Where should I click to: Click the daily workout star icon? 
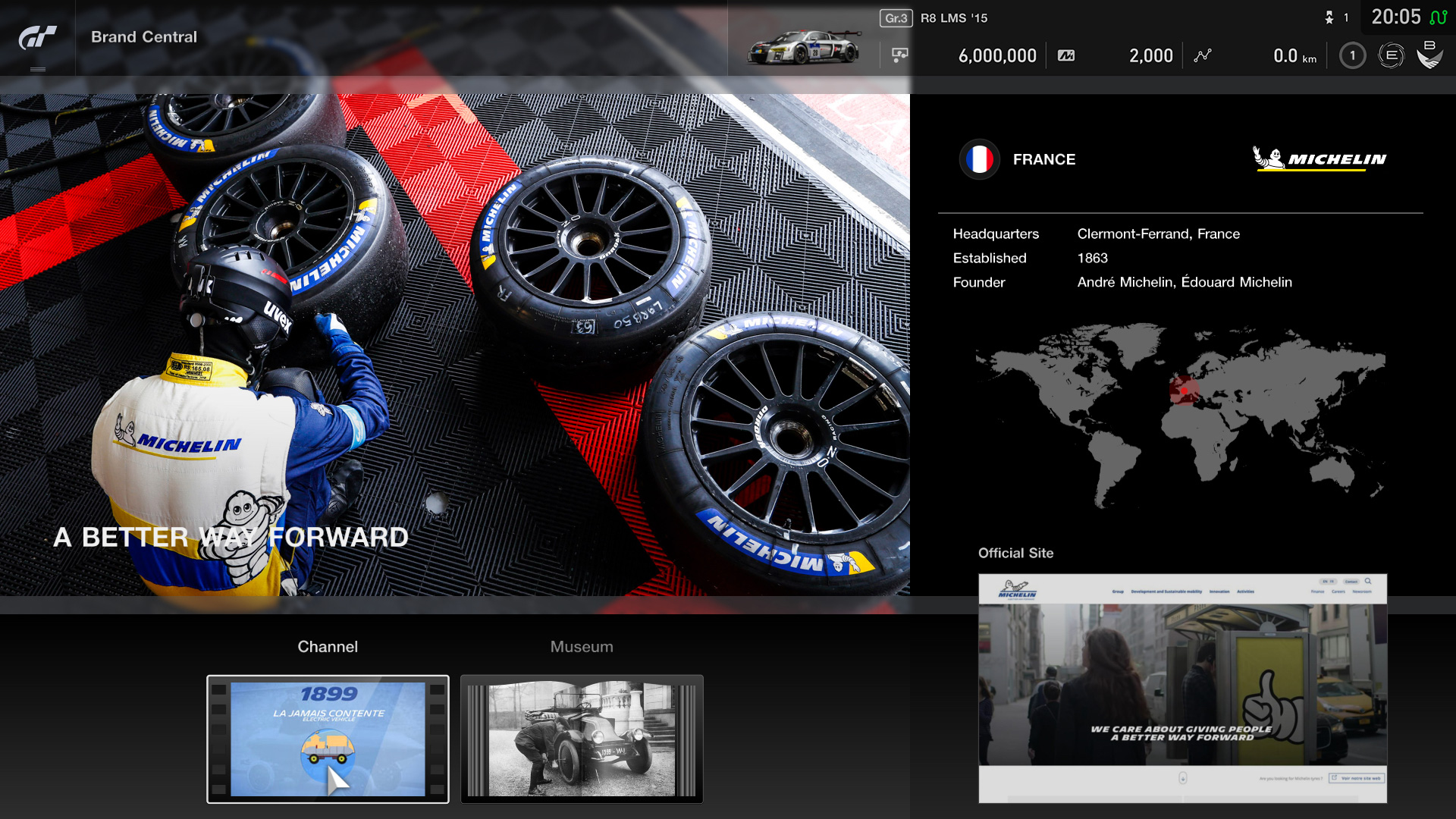(x=1329, y=17)
